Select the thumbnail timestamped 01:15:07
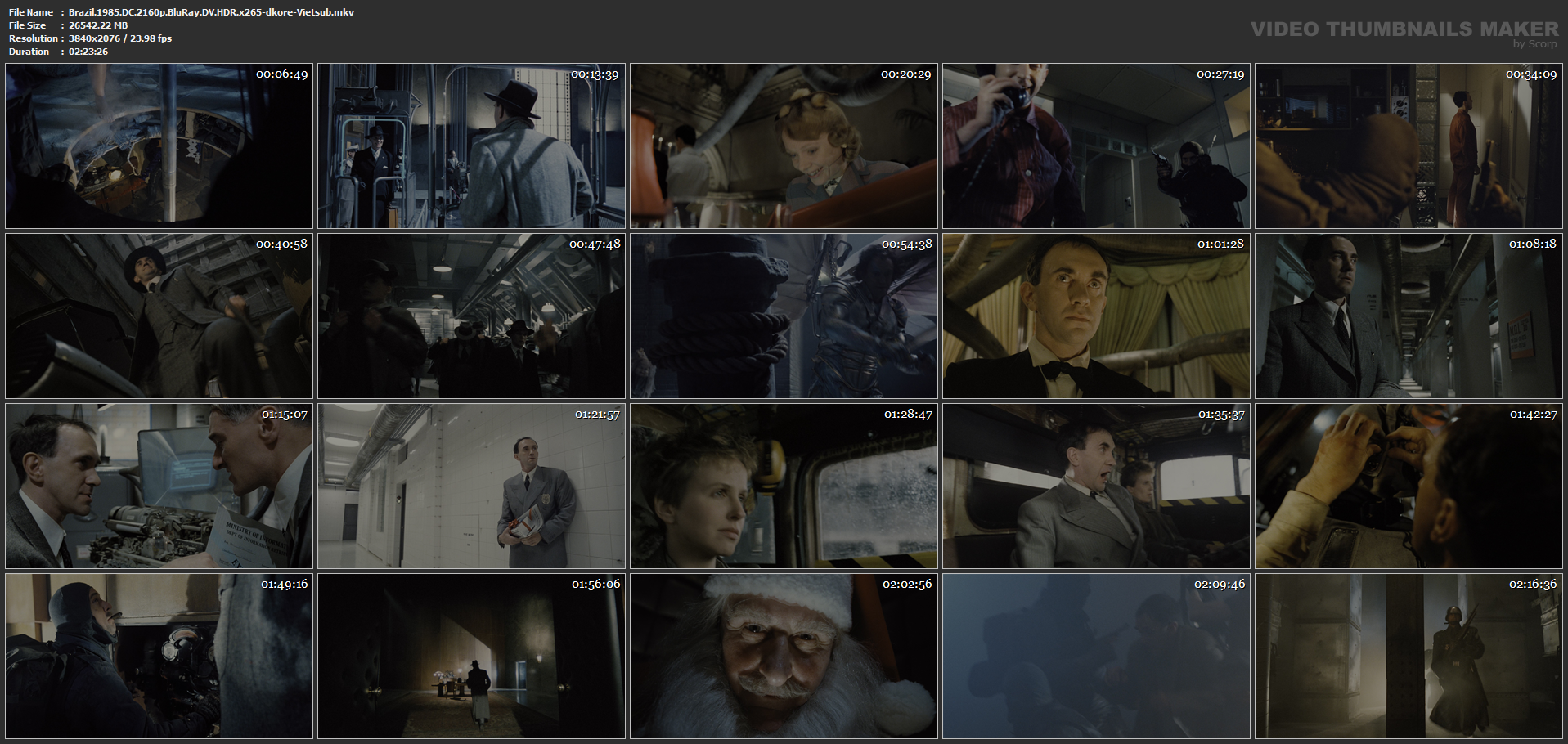Viewport: 1568px width, 744px height. (159, 486)
